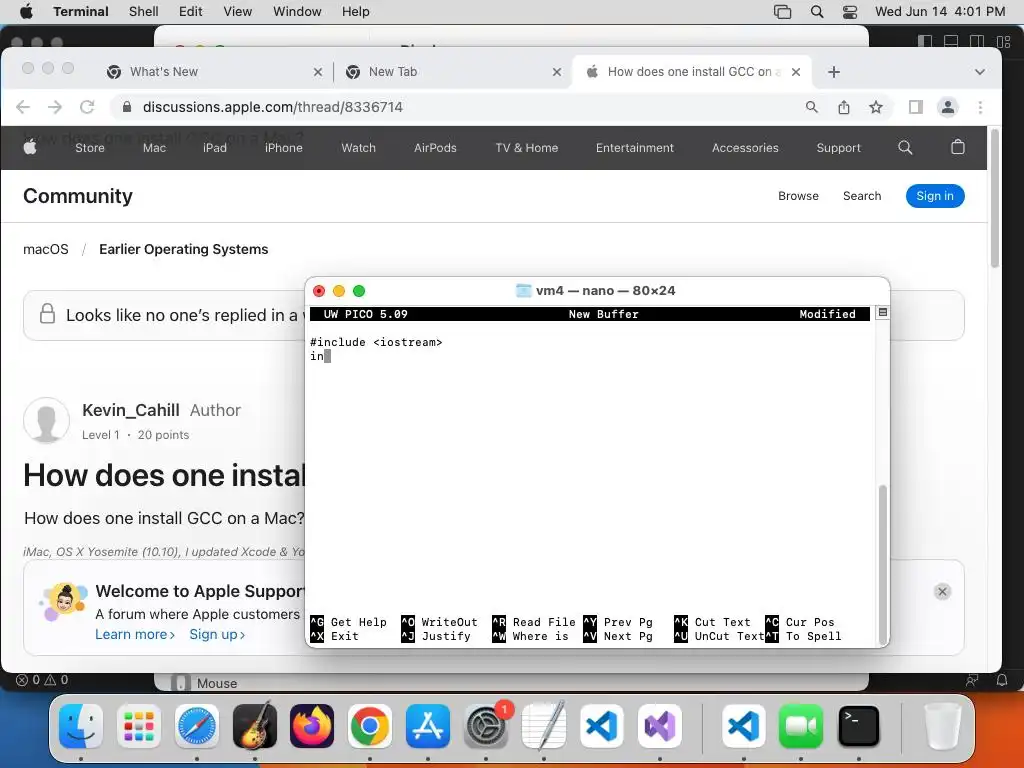Image resolution: width=1024 pixels, height=768 pixels.
Task: Click Chrome's forward navigation arrow
Action: [55, 107]
